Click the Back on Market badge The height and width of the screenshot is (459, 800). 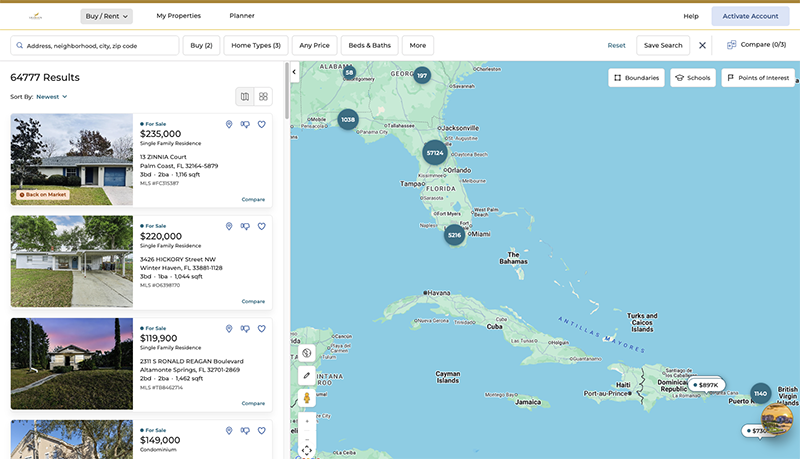pyautogui.click(x=43, y=195)
